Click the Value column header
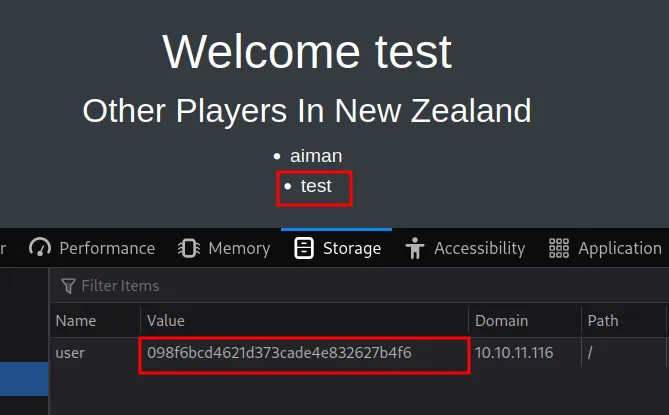Viewport: 669px width, 415px height. point(166,321)
